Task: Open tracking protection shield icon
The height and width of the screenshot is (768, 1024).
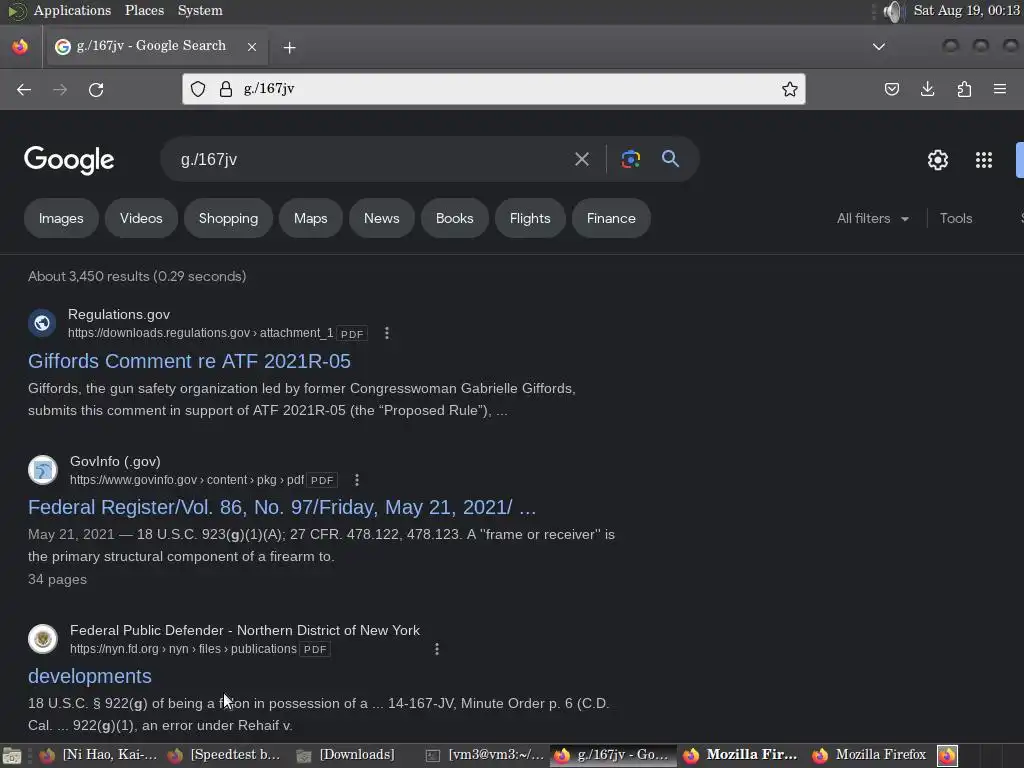Action: coord(198,89)
